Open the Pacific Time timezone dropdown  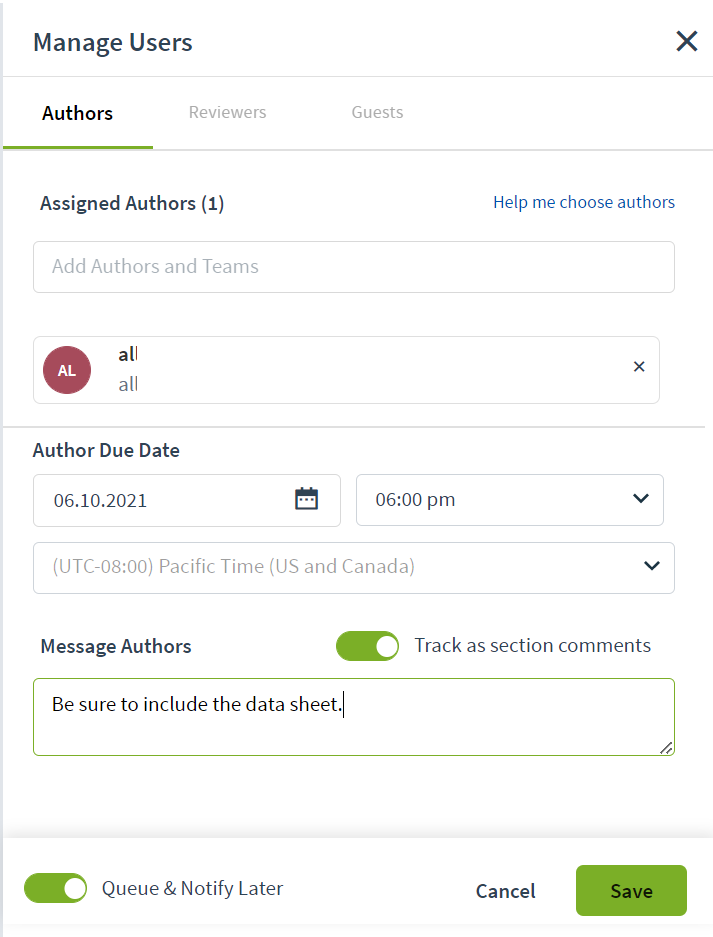coord(354,568)
